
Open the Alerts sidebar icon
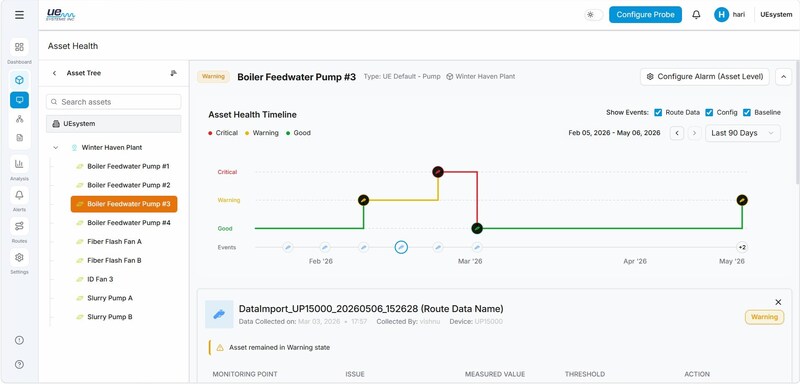19,195
